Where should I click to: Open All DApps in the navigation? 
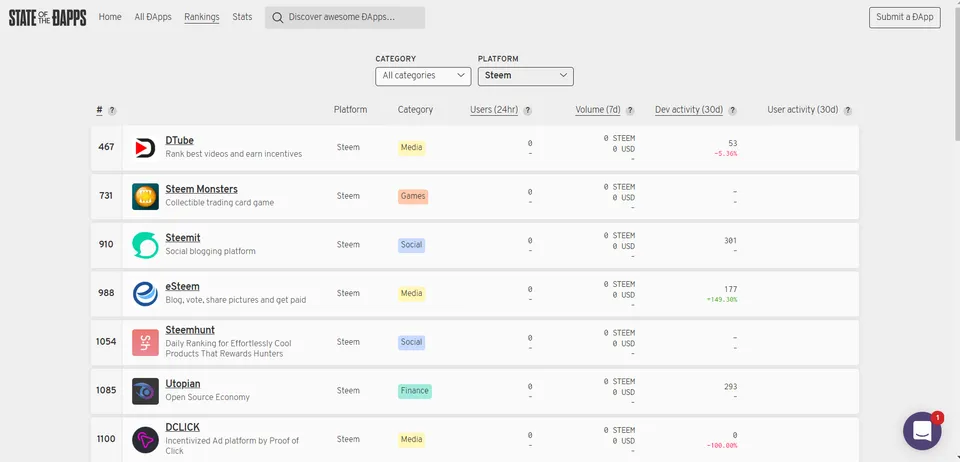(153, 17)
